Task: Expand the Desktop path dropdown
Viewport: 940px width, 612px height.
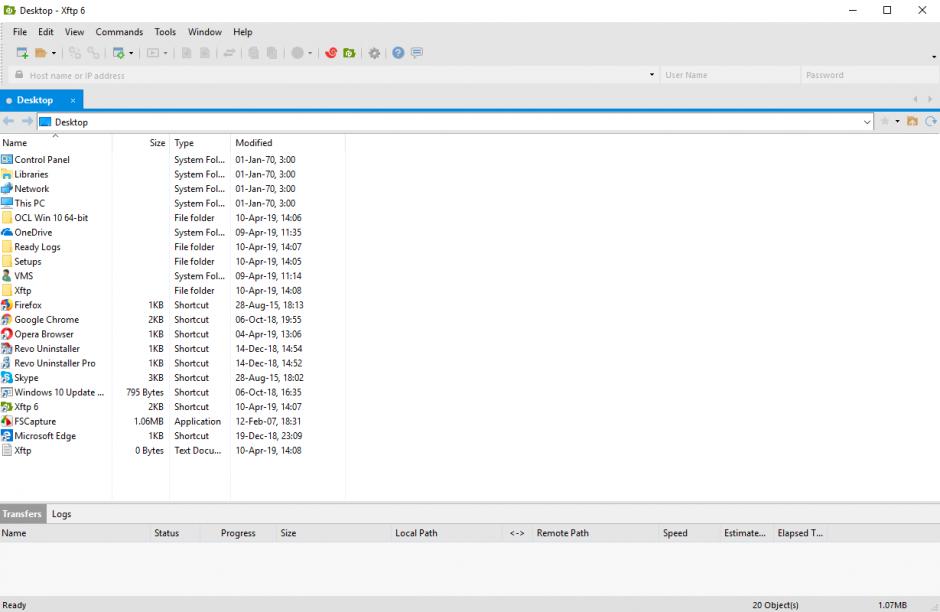Action: point(867,122)
